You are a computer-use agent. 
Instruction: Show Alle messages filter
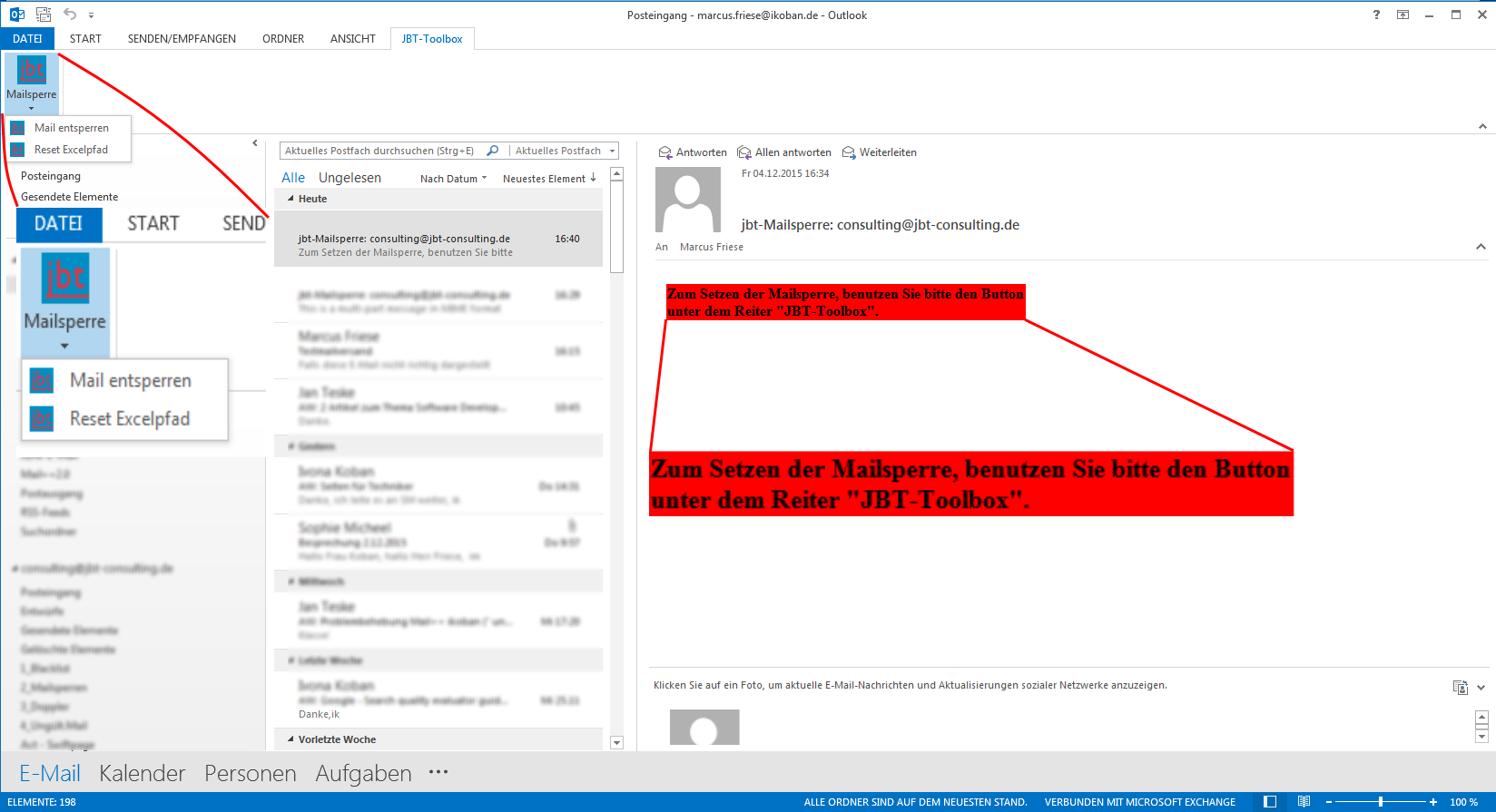(293, 178)
